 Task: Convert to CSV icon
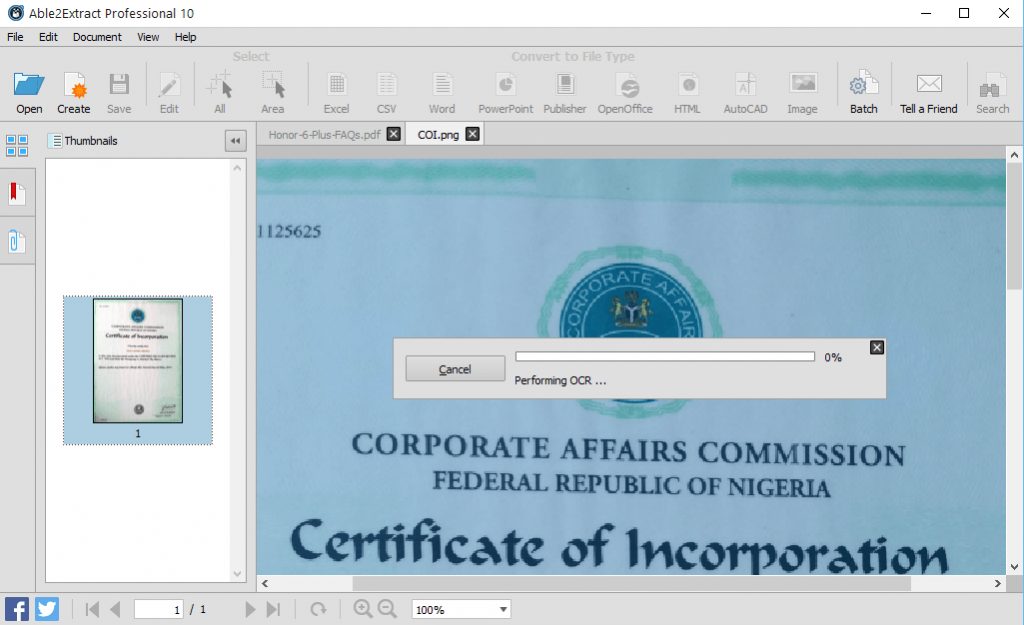[387, 85]
